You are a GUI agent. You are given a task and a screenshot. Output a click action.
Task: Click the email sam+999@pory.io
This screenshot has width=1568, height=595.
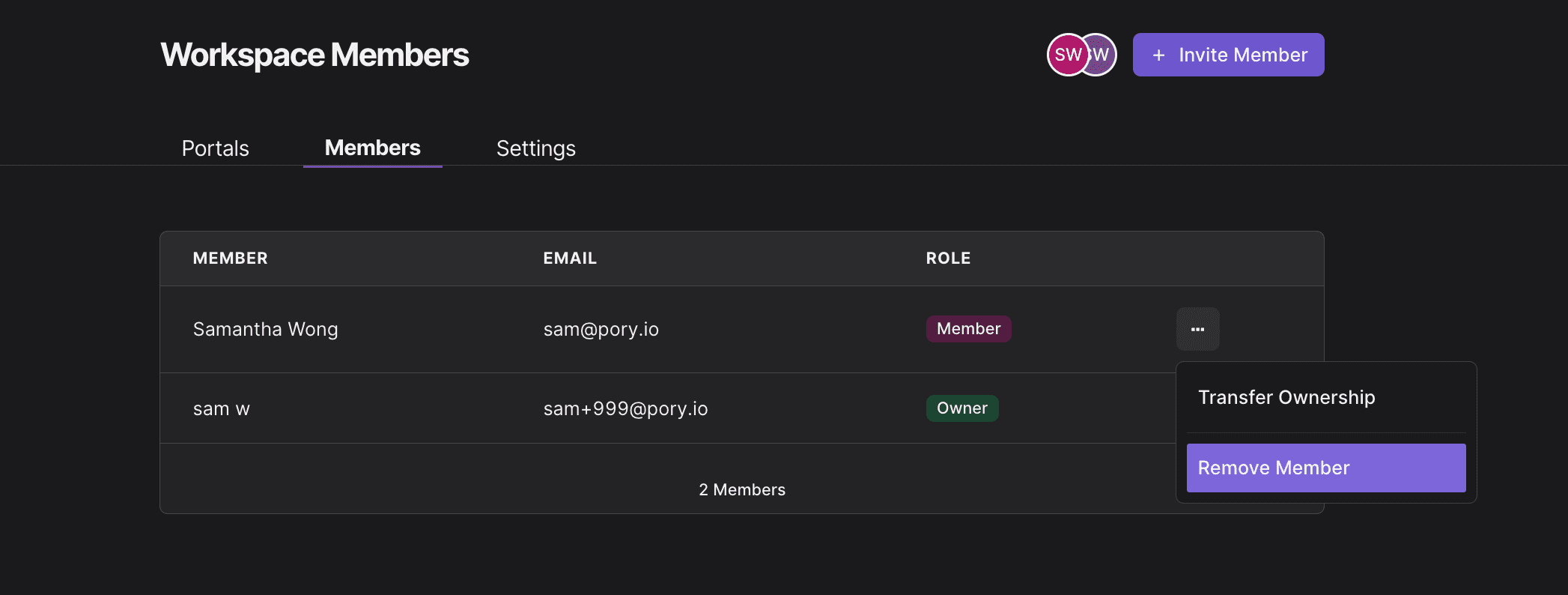(x=626, y=409)
